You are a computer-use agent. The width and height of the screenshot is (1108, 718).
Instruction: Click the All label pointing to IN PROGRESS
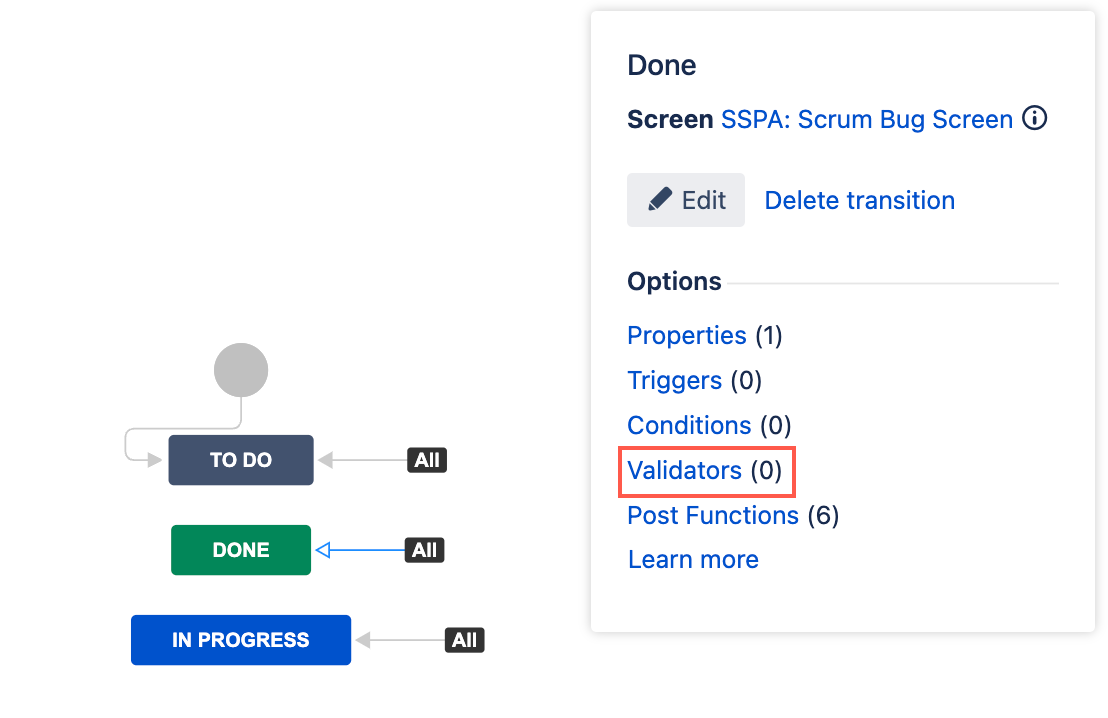[464, 640]
